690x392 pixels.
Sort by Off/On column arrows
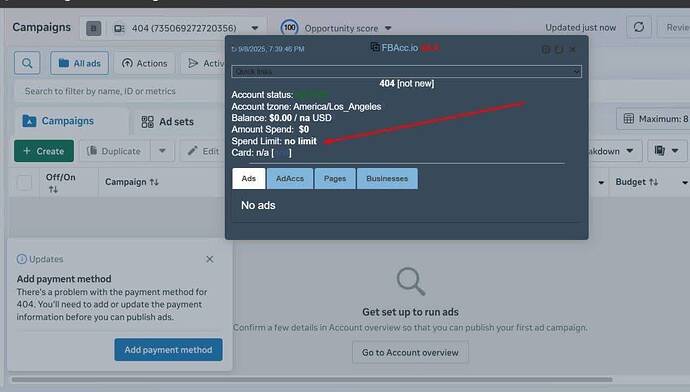coord(53,190)
